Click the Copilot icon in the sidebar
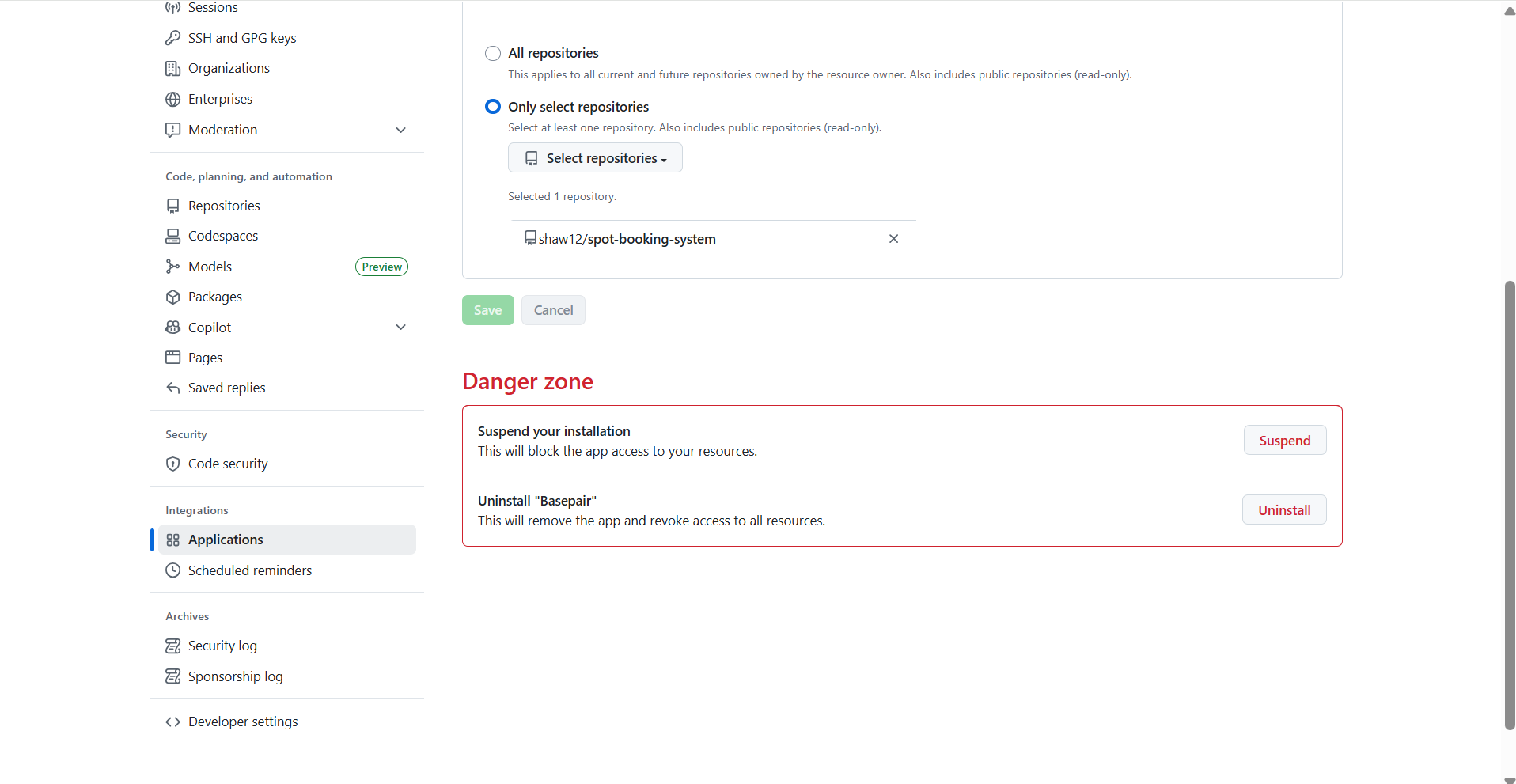 coord(172,327)
